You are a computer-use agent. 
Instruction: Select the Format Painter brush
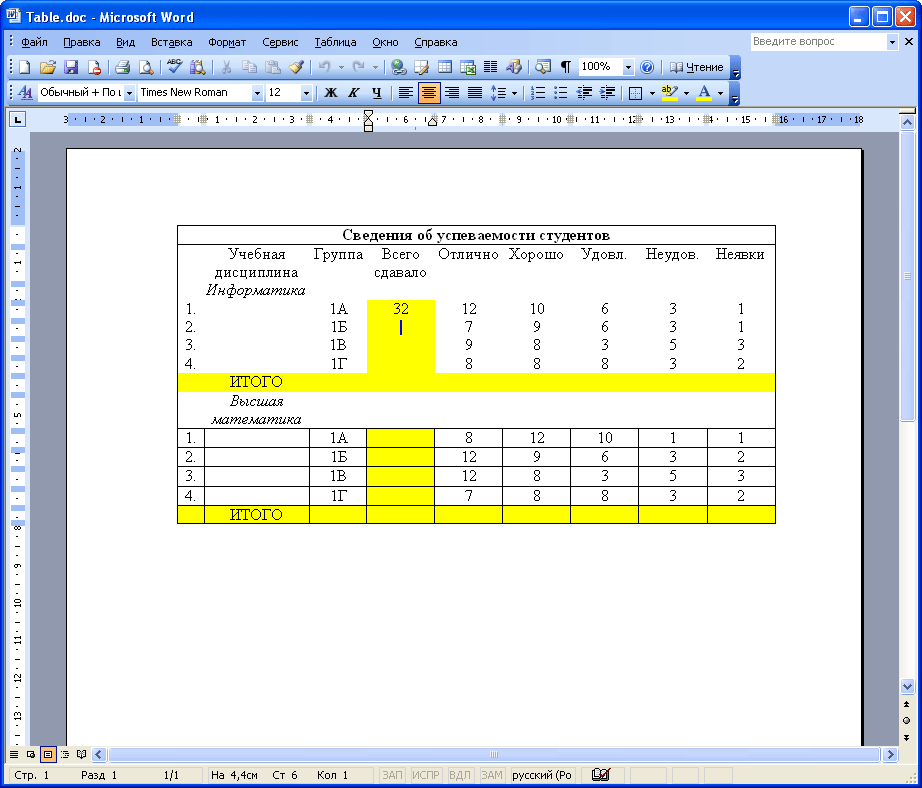[x=296, y=67]
